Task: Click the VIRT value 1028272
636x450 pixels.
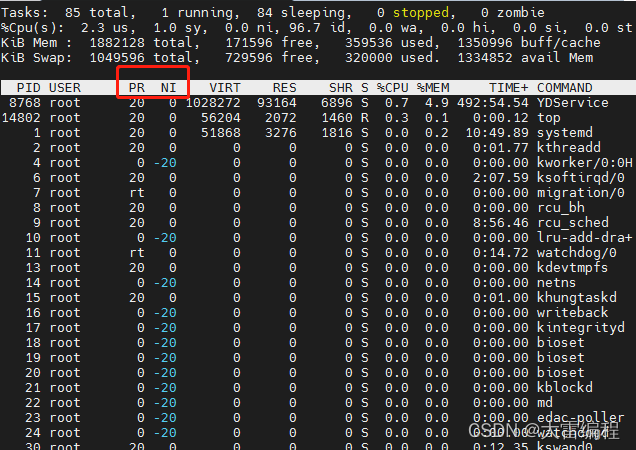Action: [213, 103]
